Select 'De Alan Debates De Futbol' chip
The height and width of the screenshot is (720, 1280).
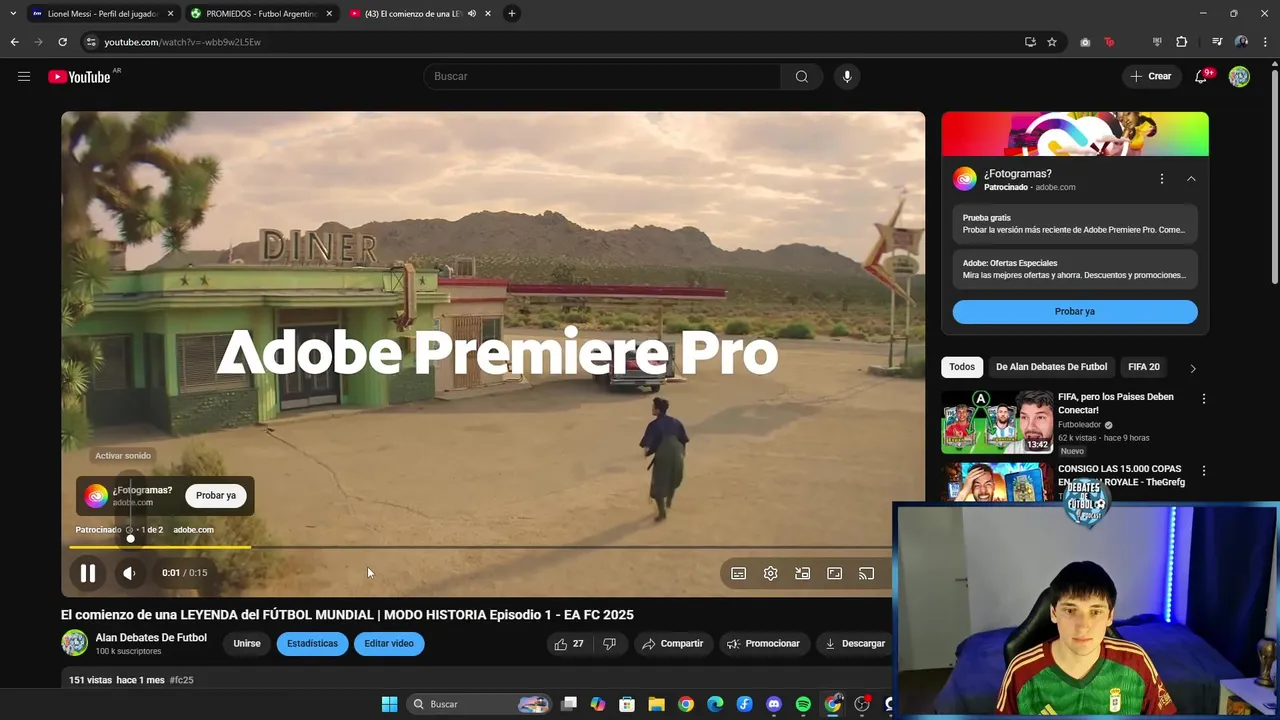pos(1051,367)
